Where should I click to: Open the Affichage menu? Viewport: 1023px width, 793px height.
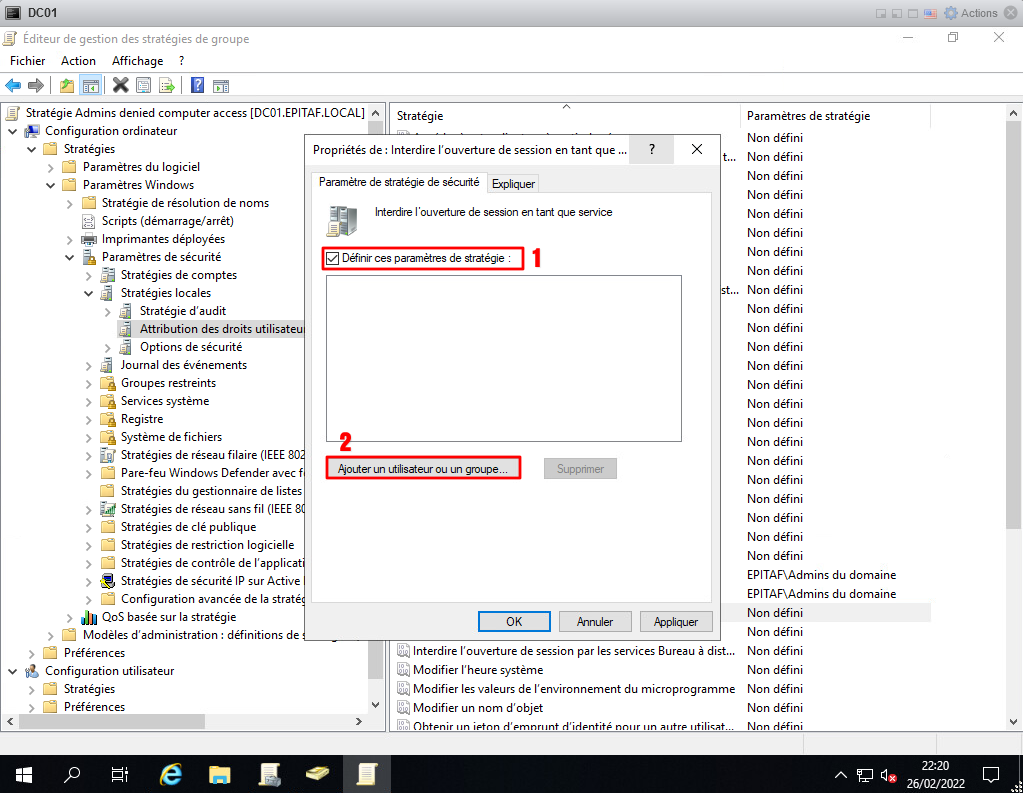pos(137,61)
